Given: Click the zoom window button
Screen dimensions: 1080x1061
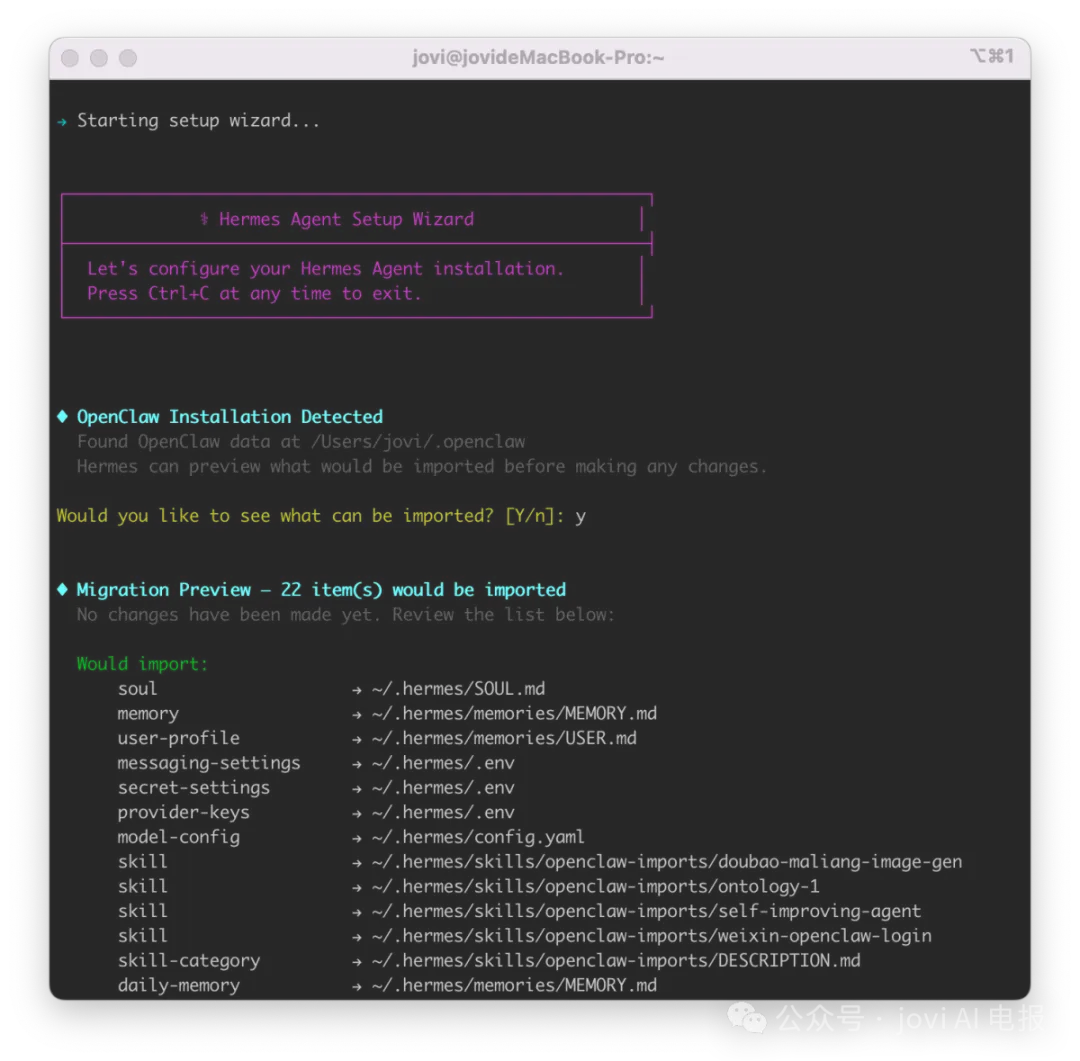Looking at the screenshot, I should click(127, 58).
